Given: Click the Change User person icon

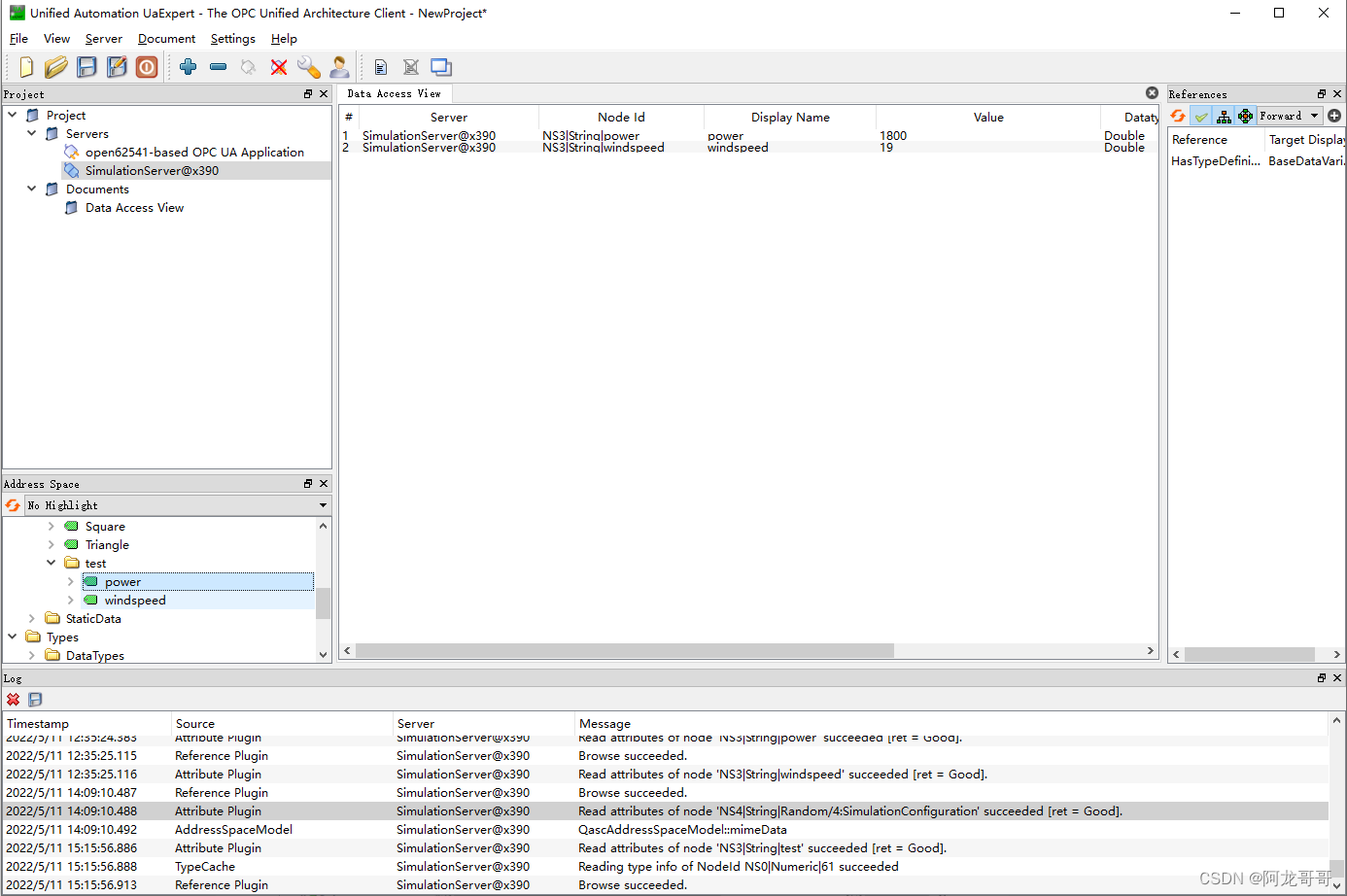Looking at the screenshot, I should click(x=340, y=67).
